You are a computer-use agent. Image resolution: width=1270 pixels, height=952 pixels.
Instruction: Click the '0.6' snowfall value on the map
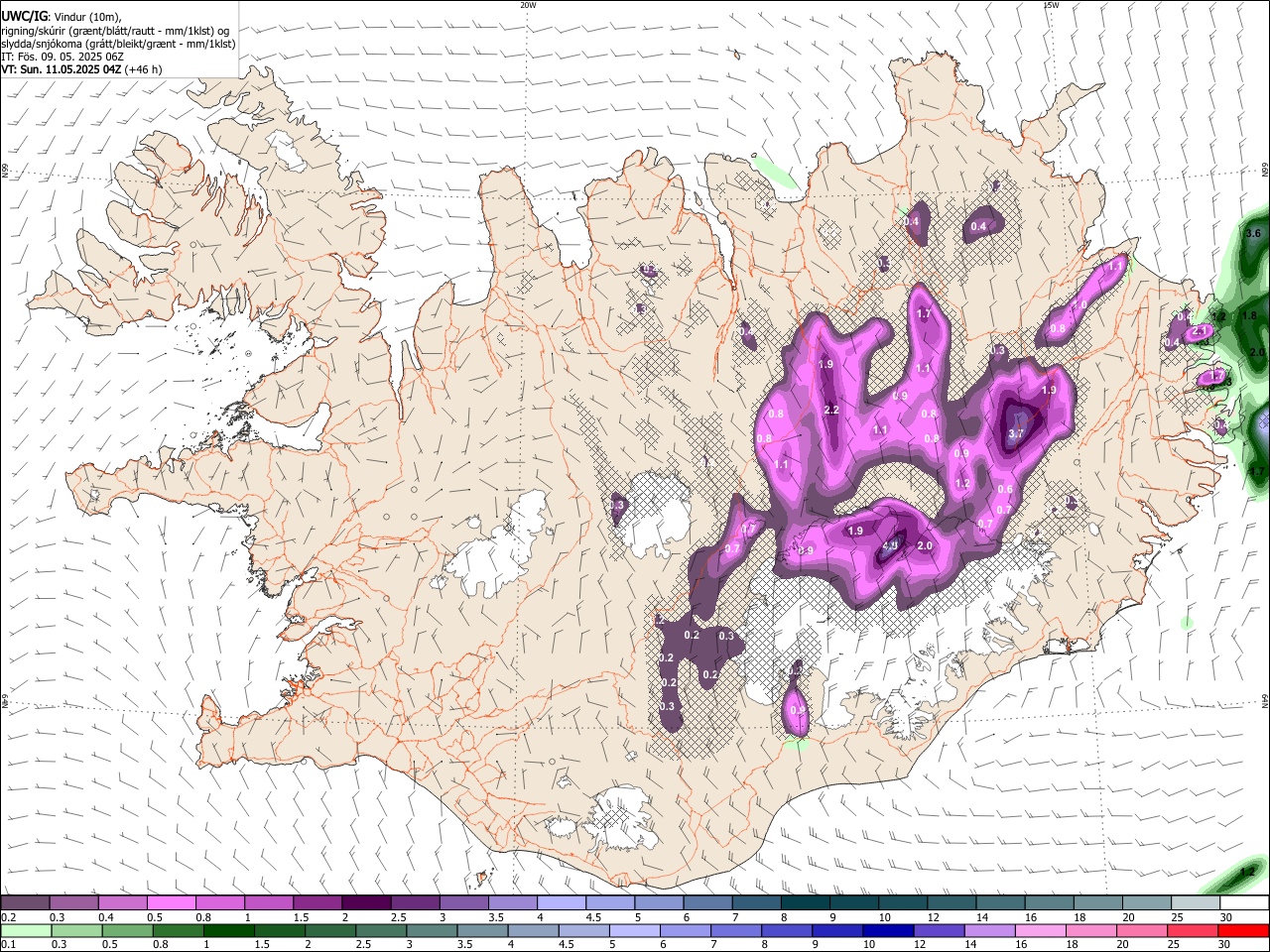pos(1004,490)
